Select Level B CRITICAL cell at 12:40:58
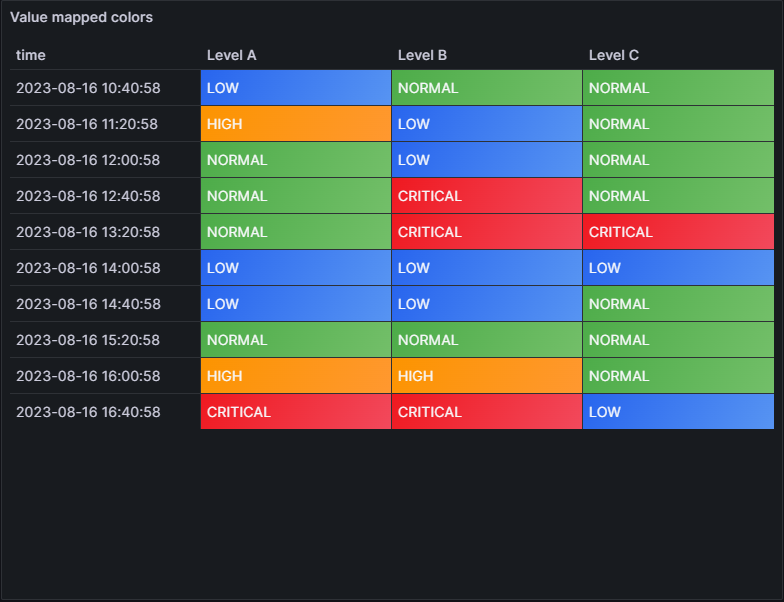Viewport: 784px width, 602px height. click(486, 196)
